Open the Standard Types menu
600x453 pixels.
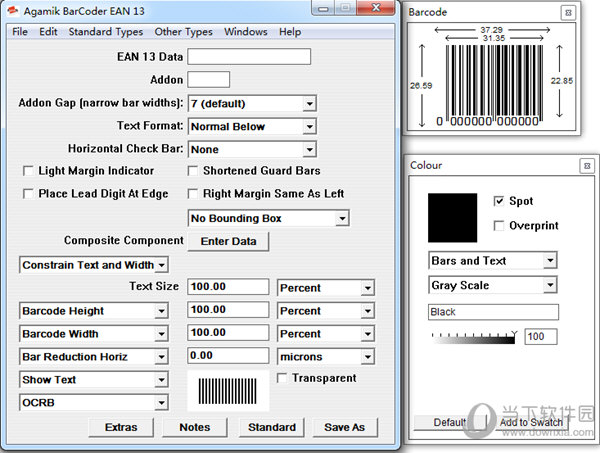tap(105, 32)
